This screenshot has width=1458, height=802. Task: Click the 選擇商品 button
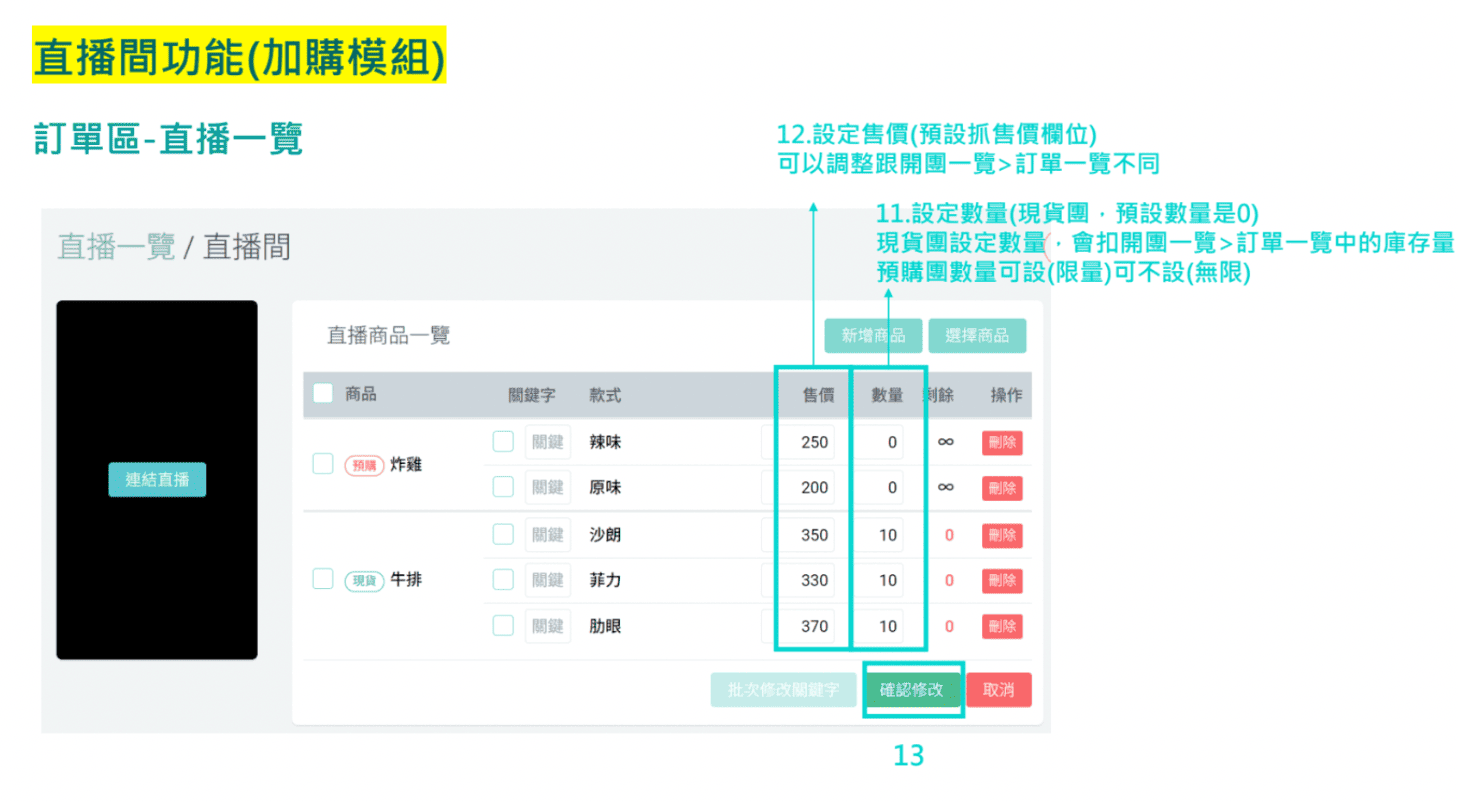pyautogui.click(x=977, y=336)
